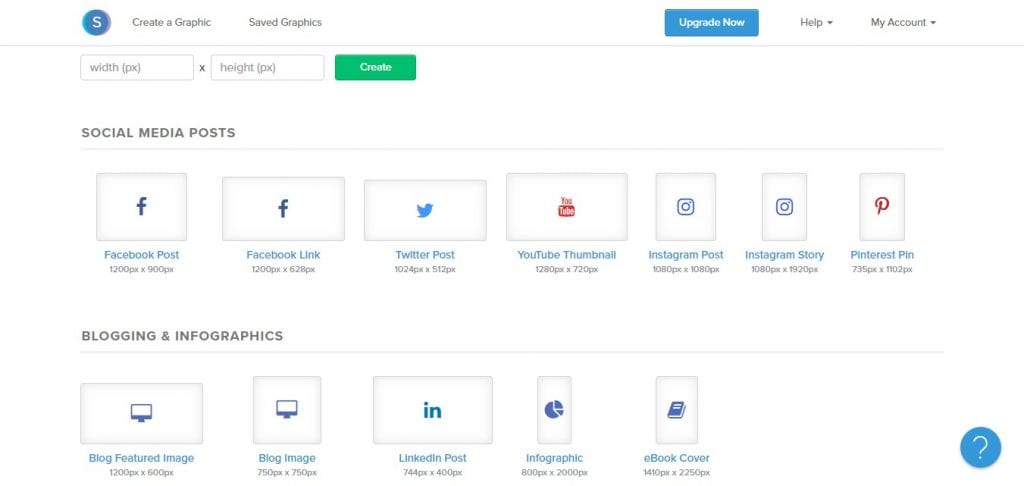Expand the Help dropdown menu

click(816, 22)
